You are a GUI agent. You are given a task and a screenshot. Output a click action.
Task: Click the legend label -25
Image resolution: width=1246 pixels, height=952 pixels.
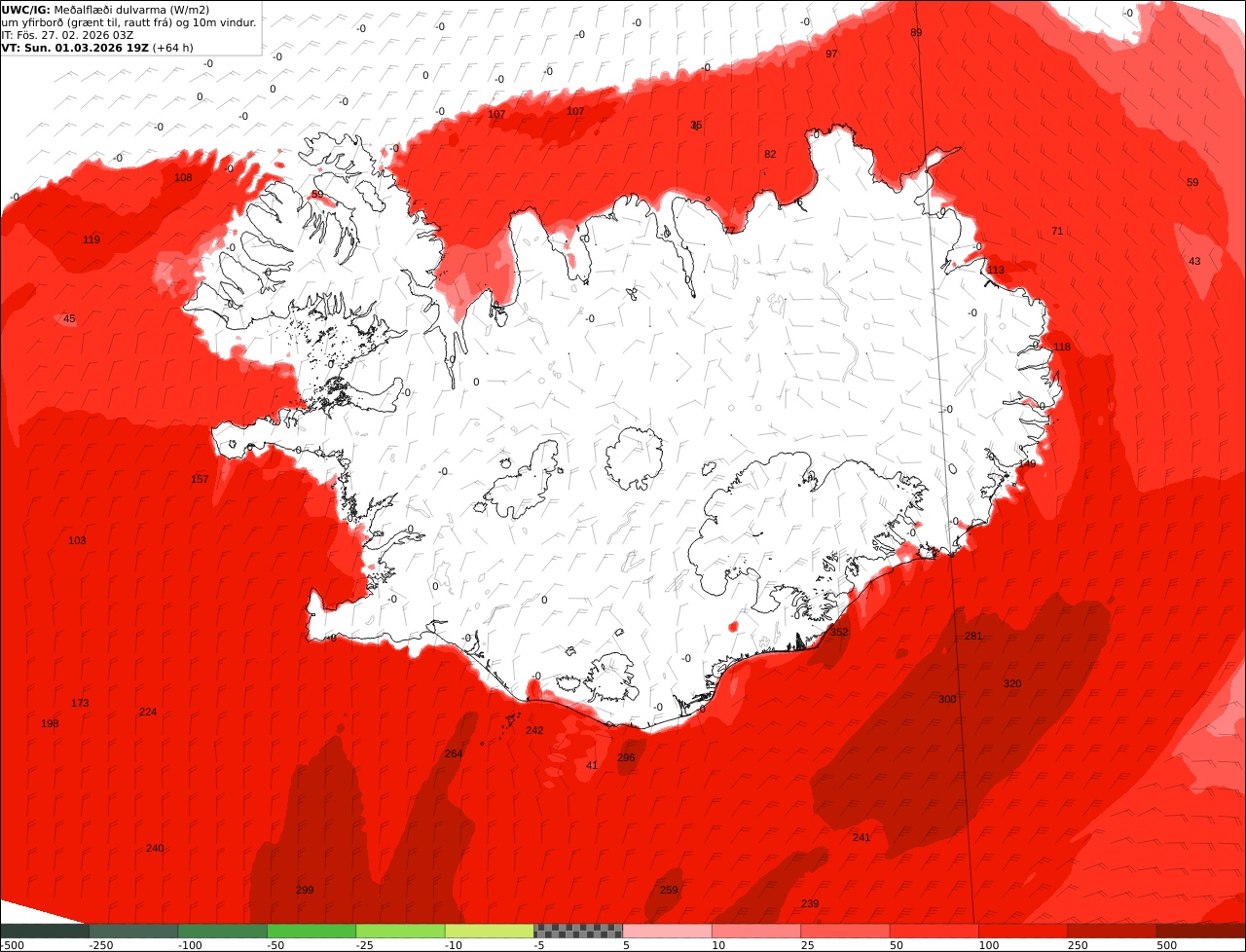[367, 945]
